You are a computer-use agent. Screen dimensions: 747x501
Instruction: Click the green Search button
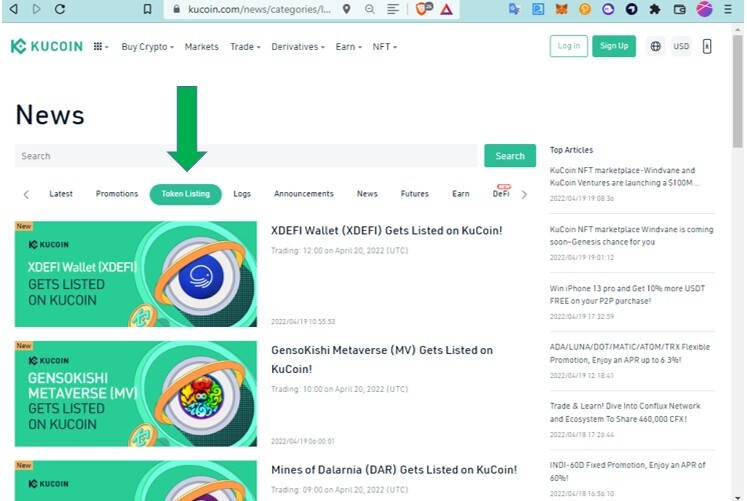pos(510,156)
